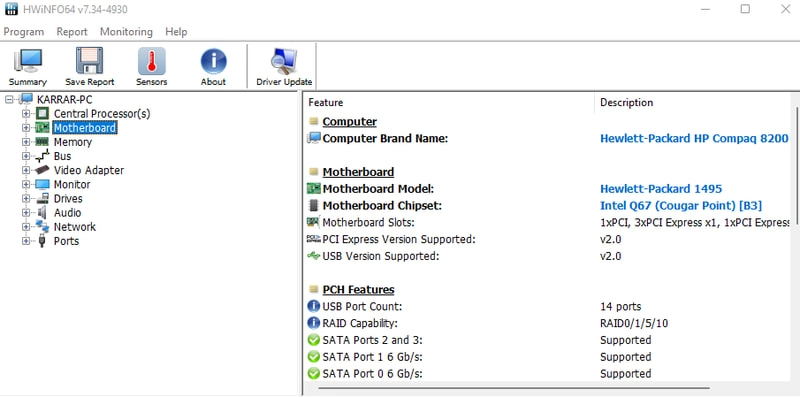Expand the Network tree node

click(x=26, y=227)
